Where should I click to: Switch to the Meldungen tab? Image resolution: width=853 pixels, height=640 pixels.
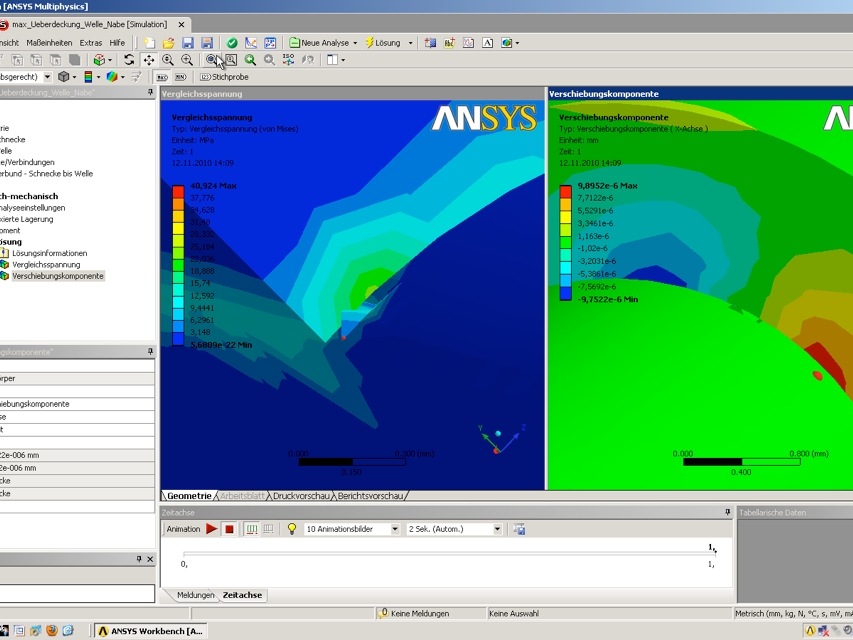[x=195, y=595]
